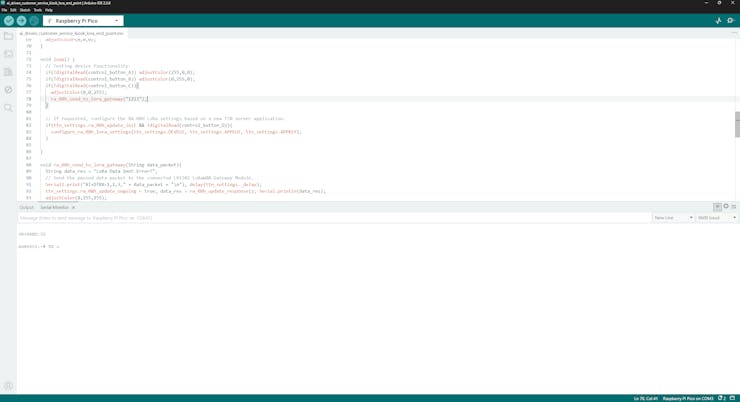Toggle autoscroll in Serial Monitor
740x402 pixels.
(x=717, y=207)
